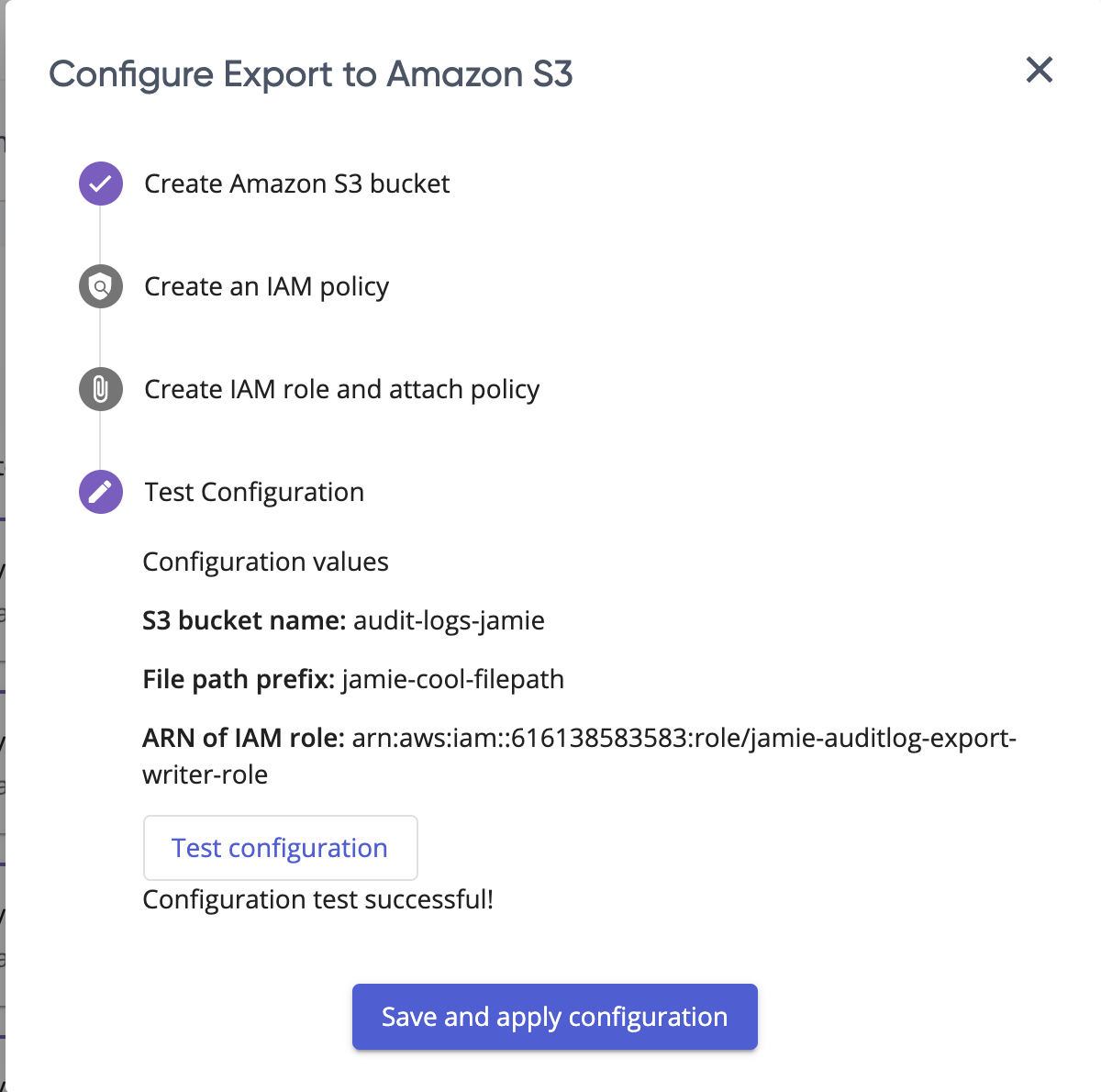Click the paperclip attach policy step icon

(101, 389)
